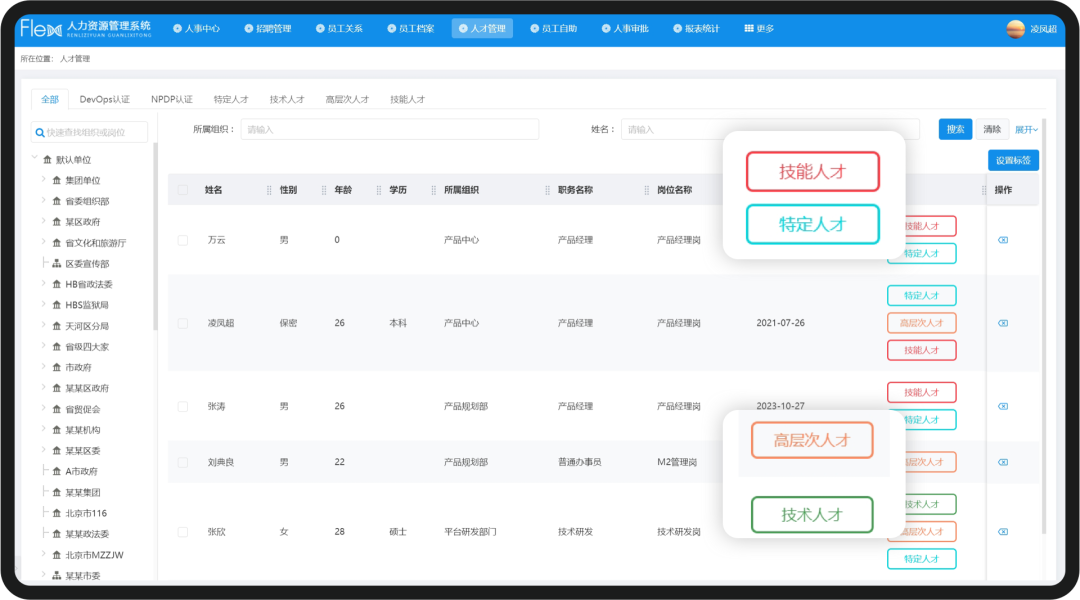Click the 设置标签 button

tap(1013, 161)
